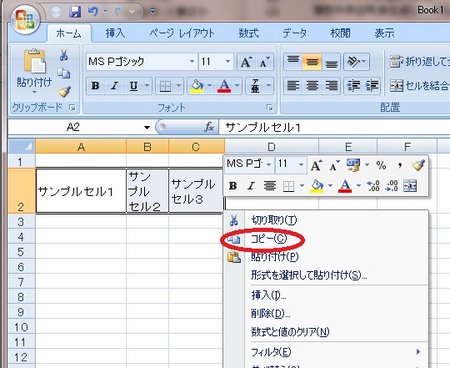
Task: Toggle right text alignment in ribbon
Action: (332, 86)
